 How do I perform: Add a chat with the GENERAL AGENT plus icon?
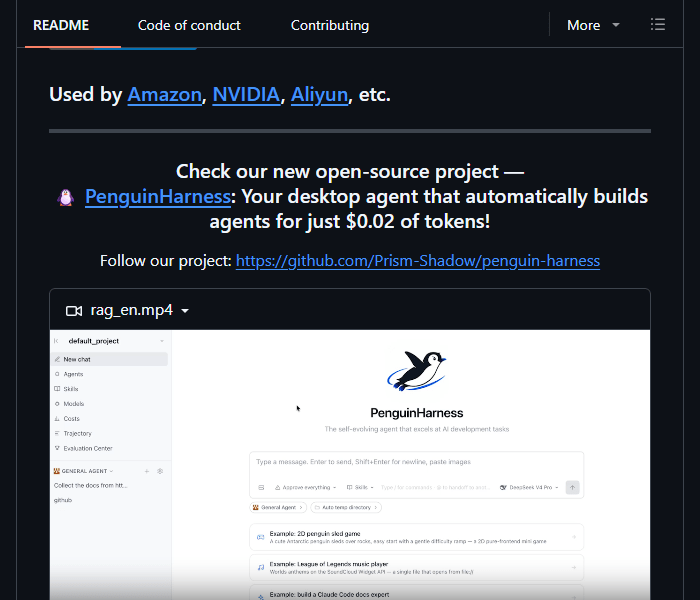coord(146,471)
